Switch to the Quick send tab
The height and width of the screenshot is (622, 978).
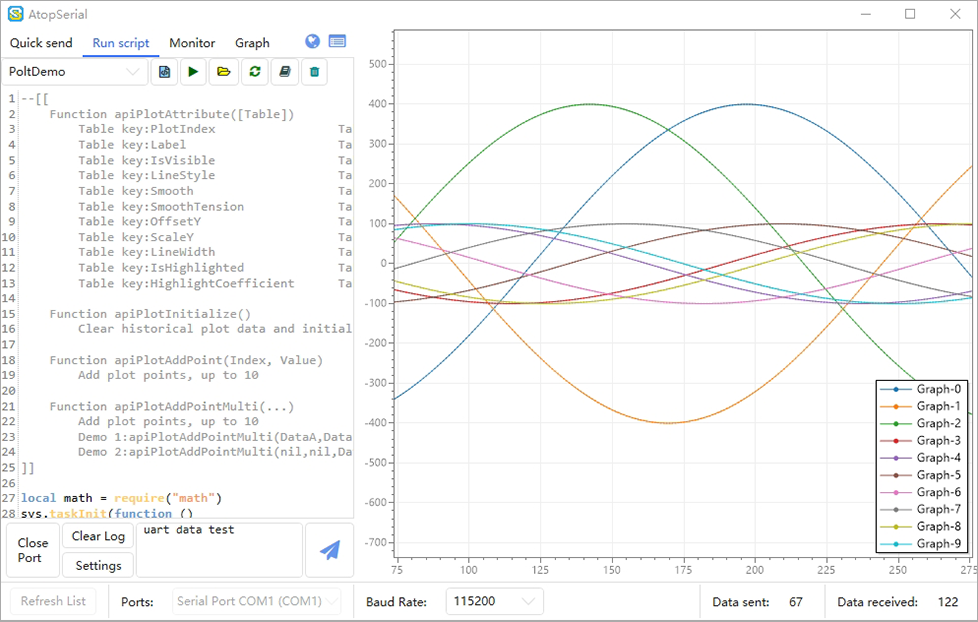coord(41,43)
